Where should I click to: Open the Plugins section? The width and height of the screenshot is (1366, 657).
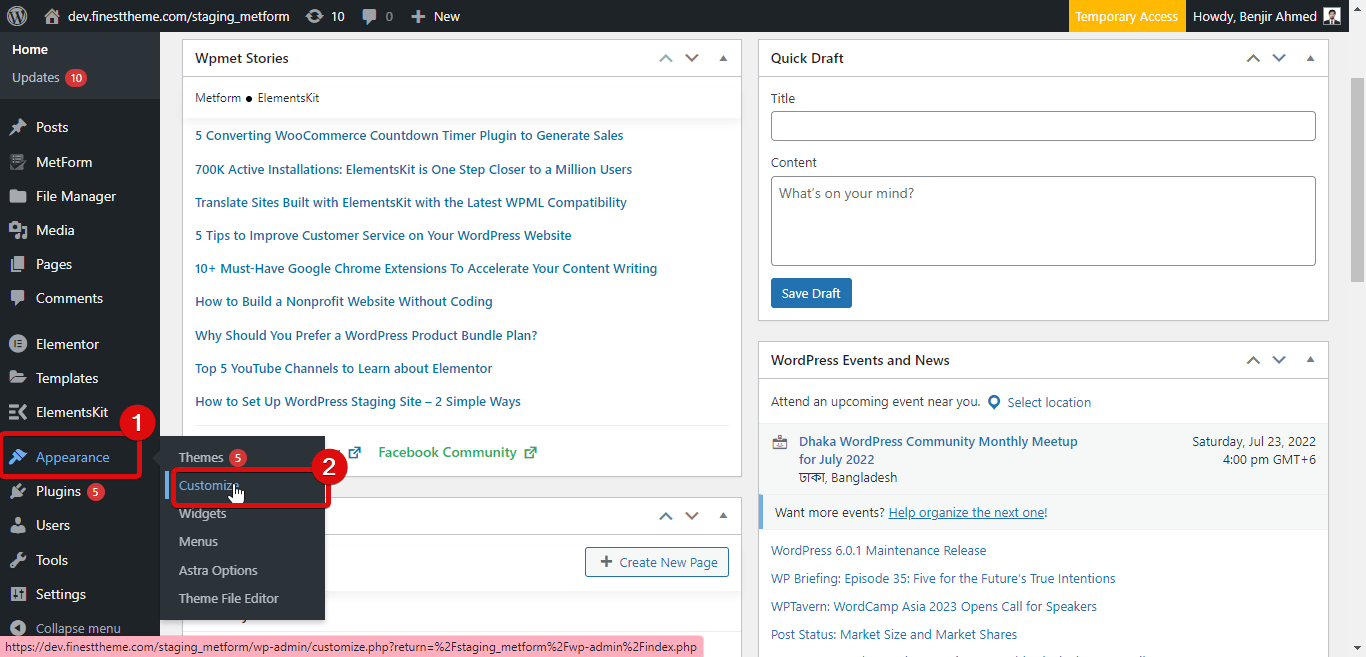[57, 491]
